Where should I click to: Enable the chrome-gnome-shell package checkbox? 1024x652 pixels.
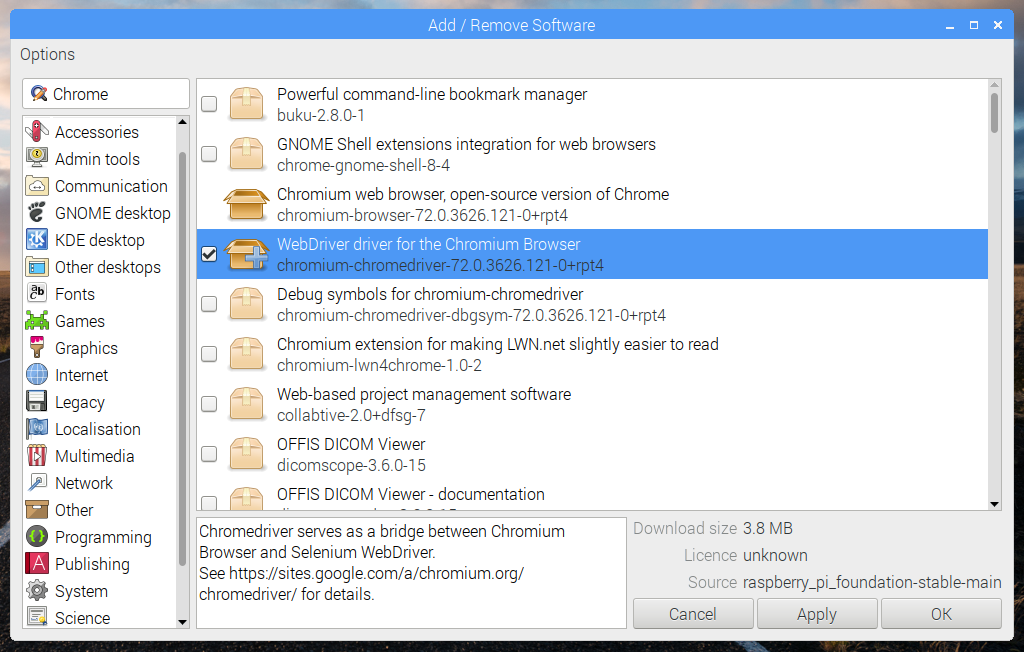pos(209,154)
